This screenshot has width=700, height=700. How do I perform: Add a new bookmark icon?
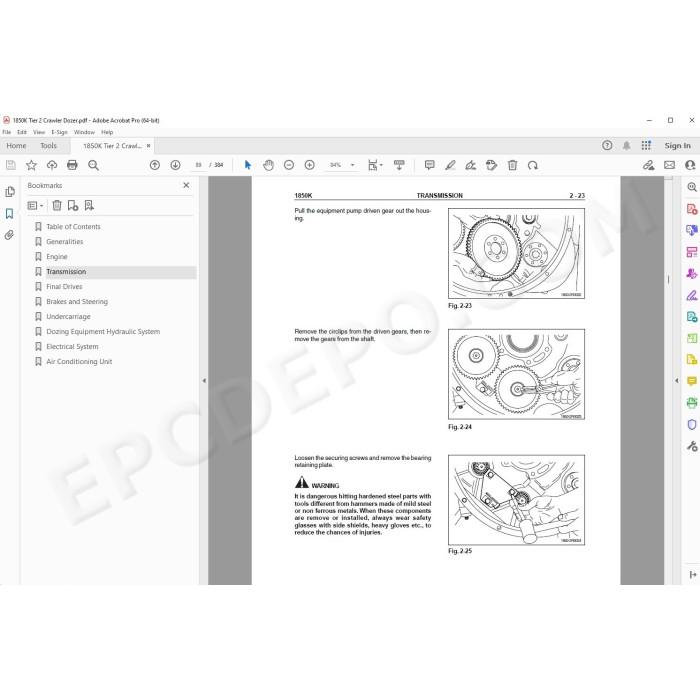(x=73, y=205)
